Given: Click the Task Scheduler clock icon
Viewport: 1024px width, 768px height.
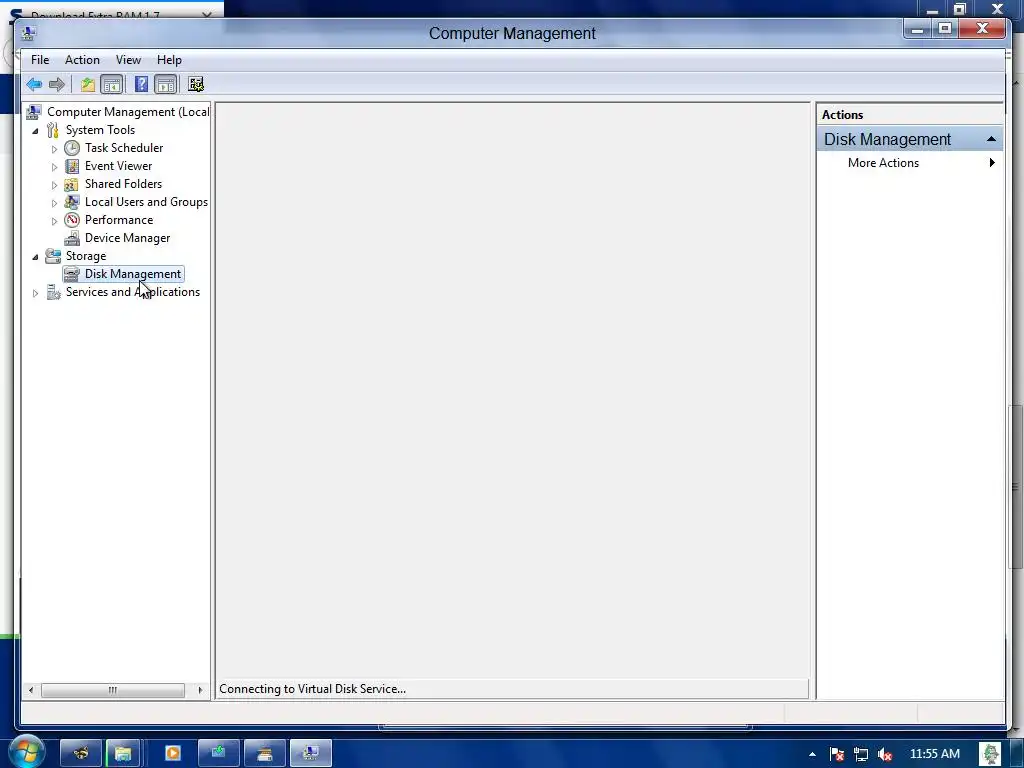Looking at the screenshot, I should (72, 148).
